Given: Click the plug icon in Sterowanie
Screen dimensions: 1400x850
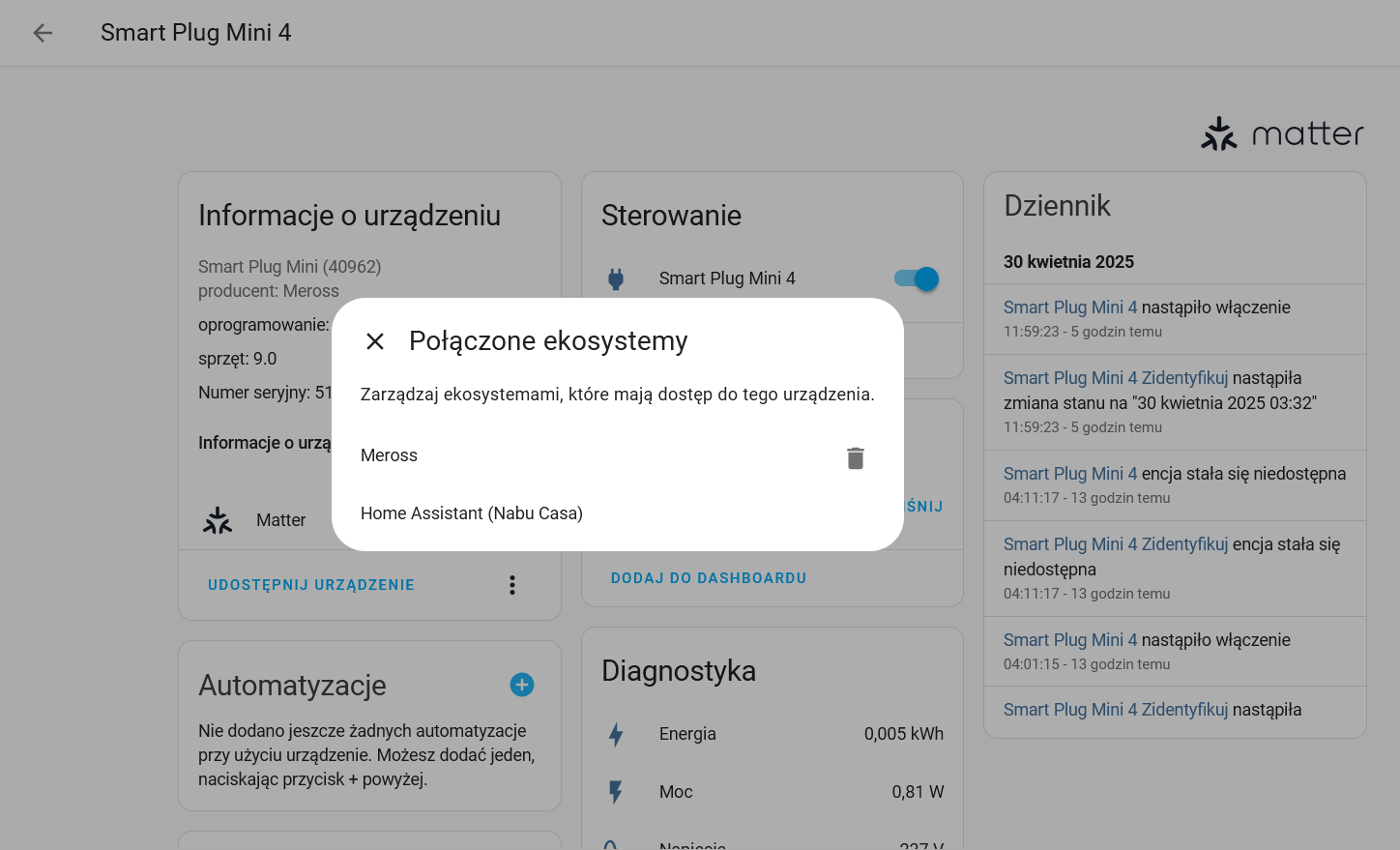Looking at the screenshot, I should [616, 279].
